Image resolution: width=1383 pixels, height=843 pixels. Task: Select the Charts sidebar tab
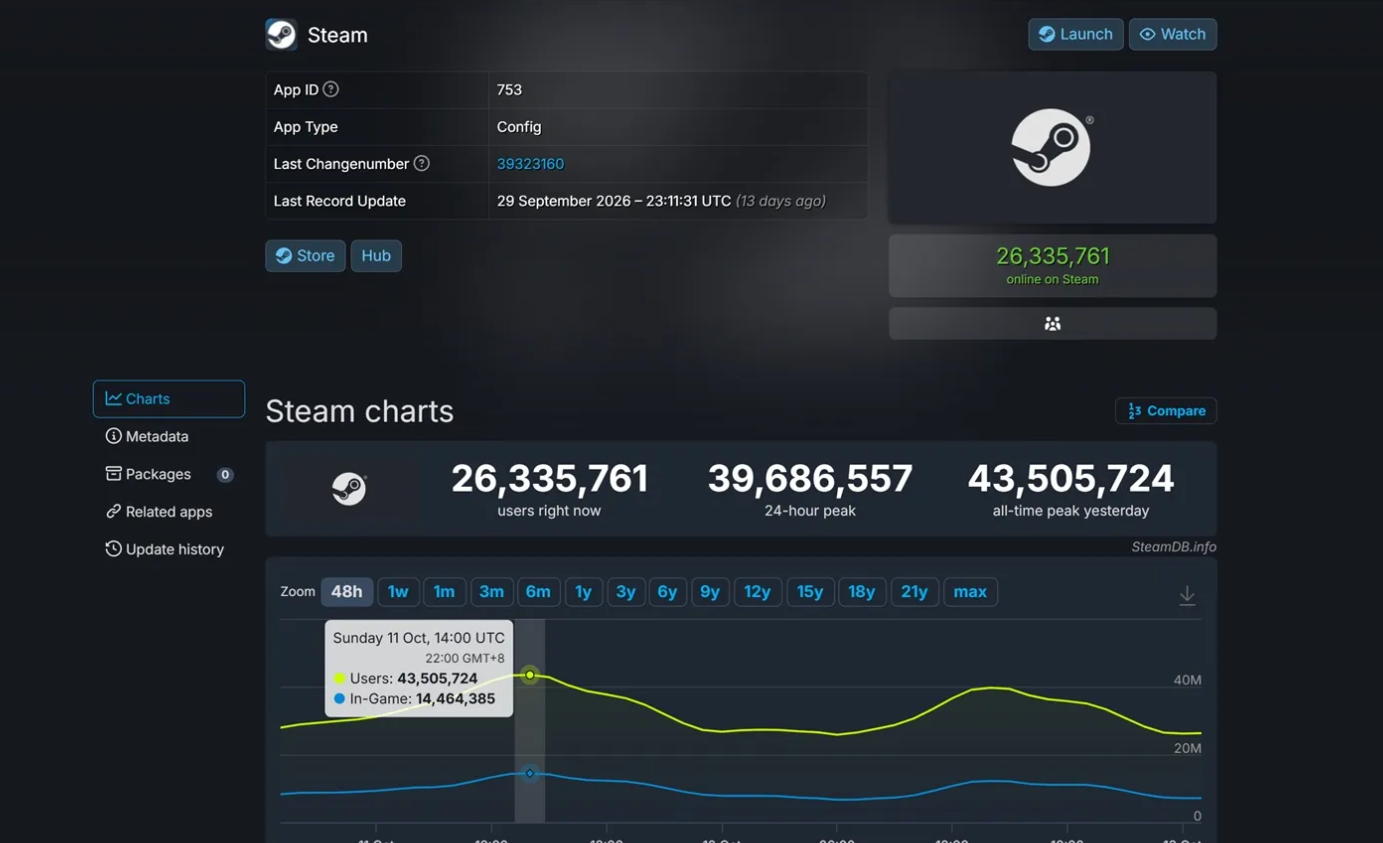point(169,399)
